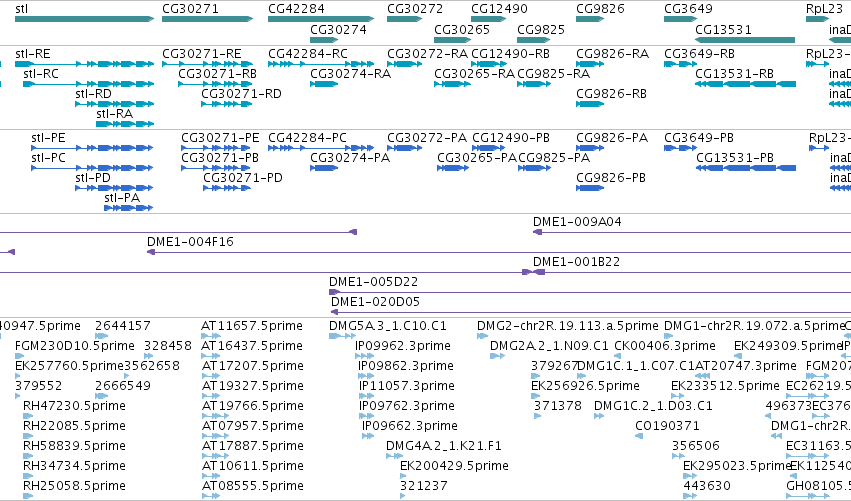Select protein stl-PD

point(93,178)
